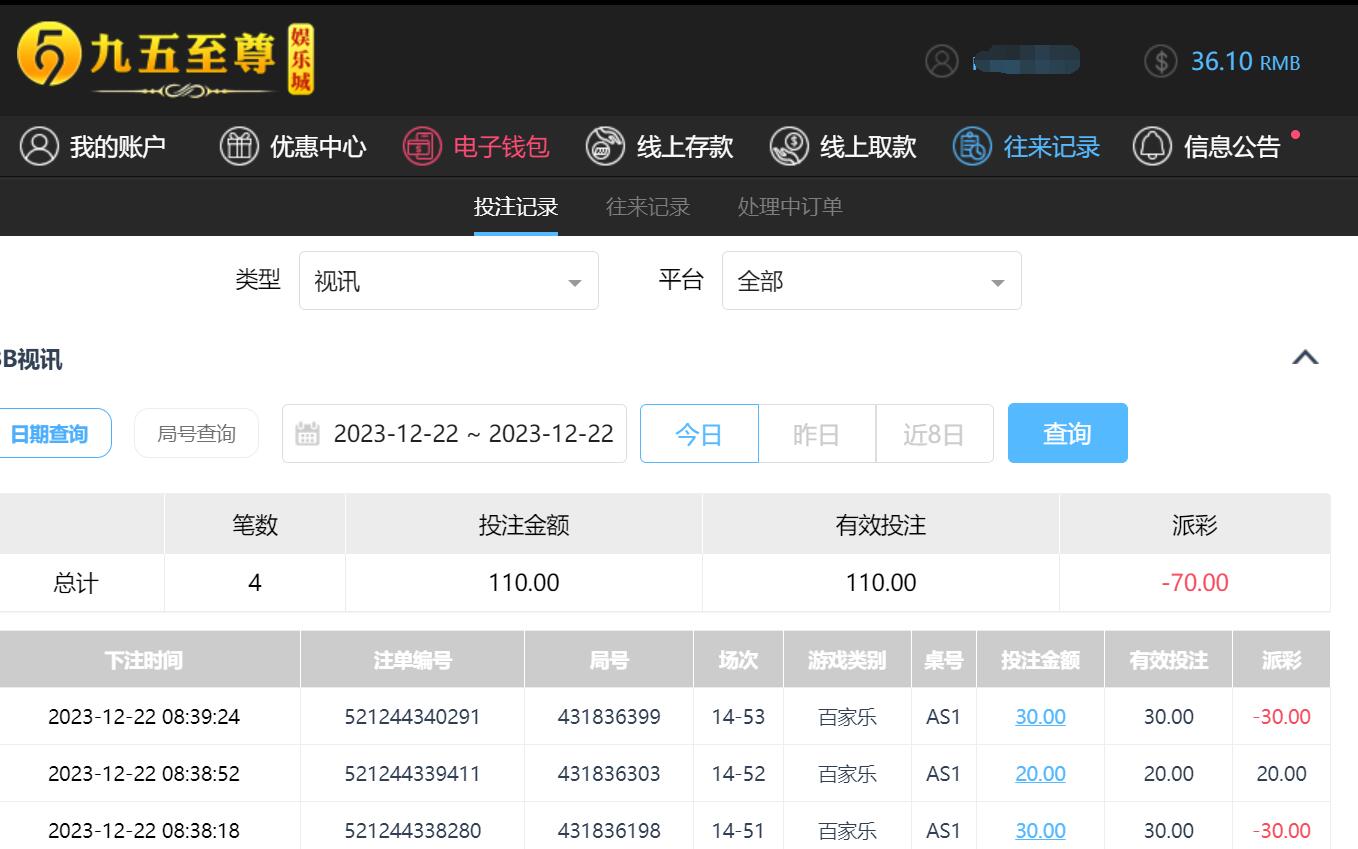Screen dimensions: 1358x849
Task: Open bet amount link 30.00 for 14-53
Action: pos(1040,717)
